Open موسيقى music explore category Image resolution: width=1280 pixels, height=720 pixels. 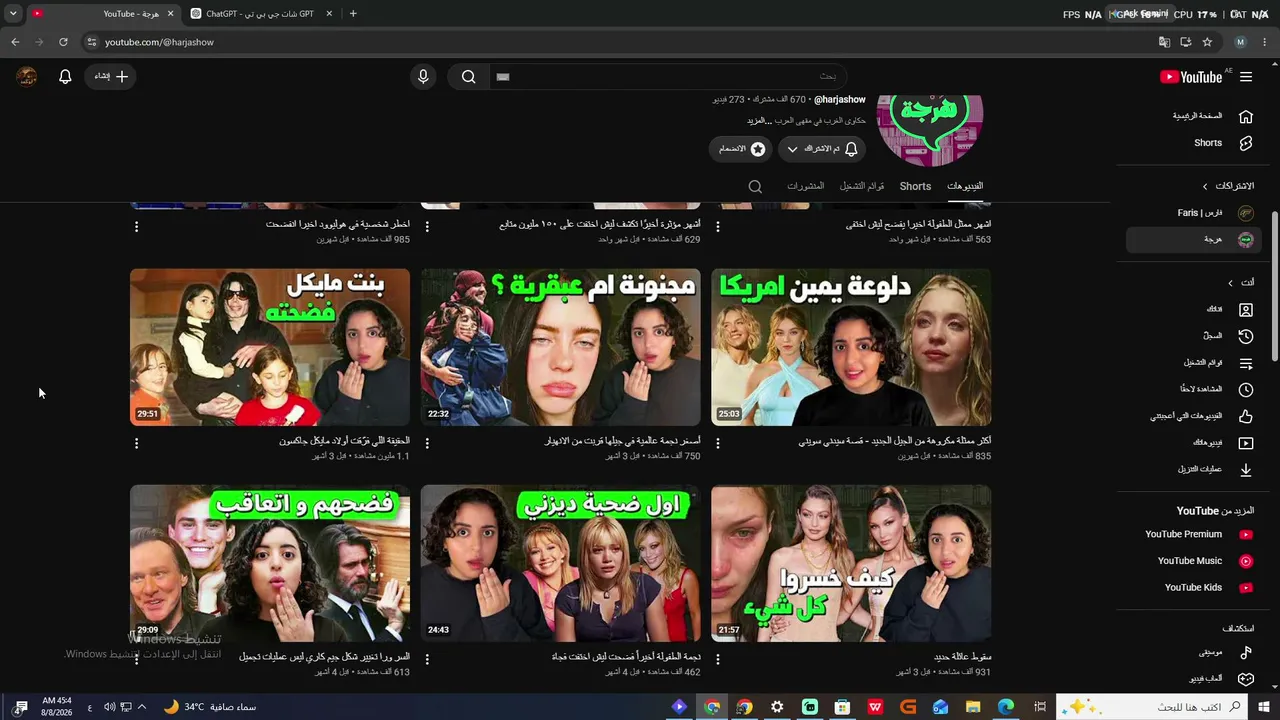pyautogui.click(x=1193, y=652)
